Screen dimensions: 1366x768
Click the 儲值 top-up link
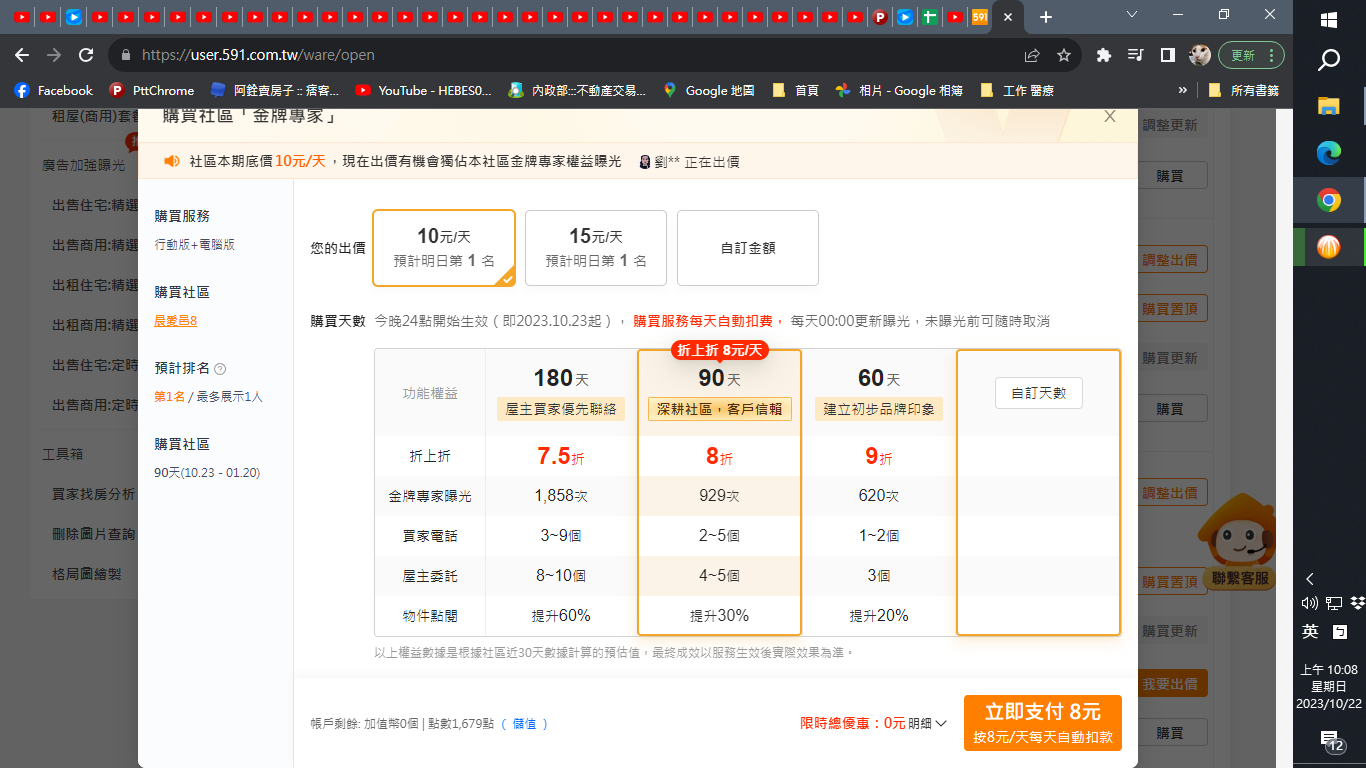tap(524, 724)
